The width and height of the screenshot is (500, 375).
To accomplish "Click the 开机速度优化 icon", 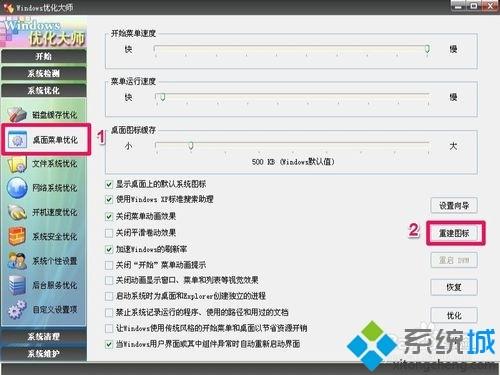I will tap(17, 212).
